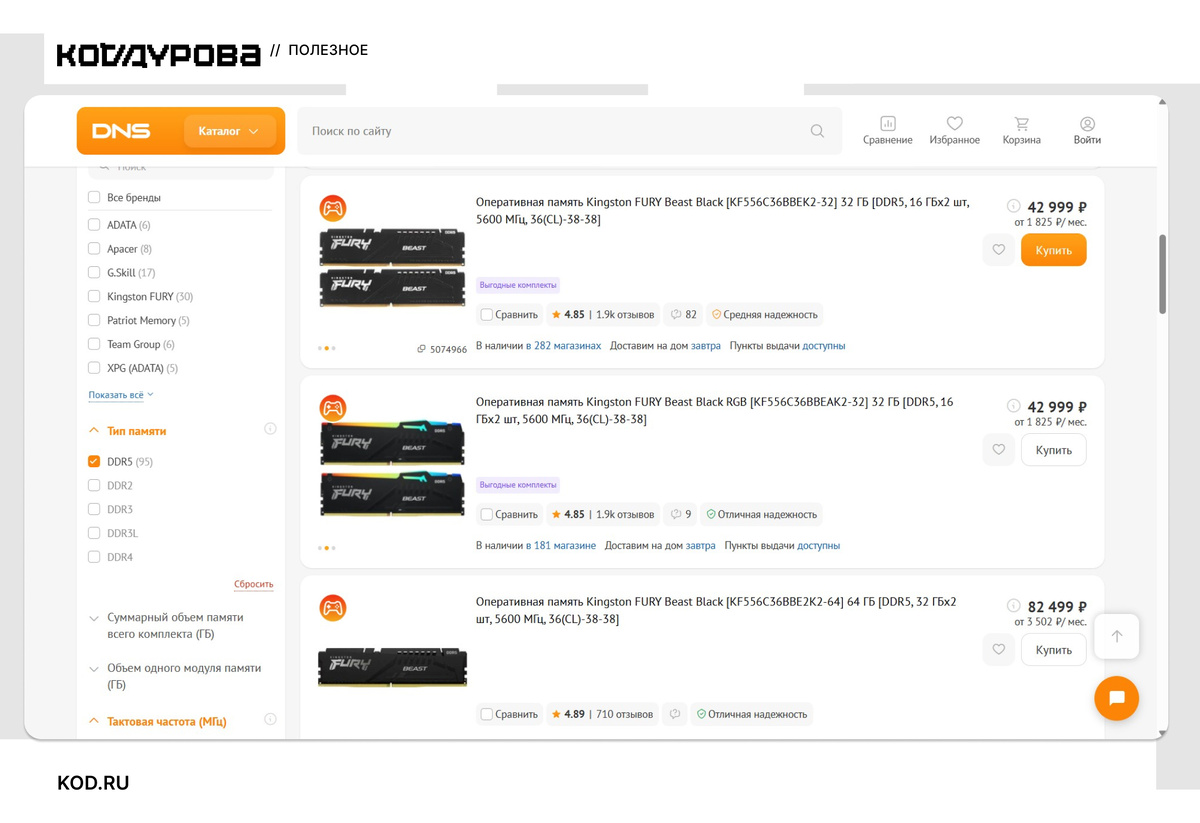
Task: Add 64 ГБ product to favorites
Action: point(998,650)
